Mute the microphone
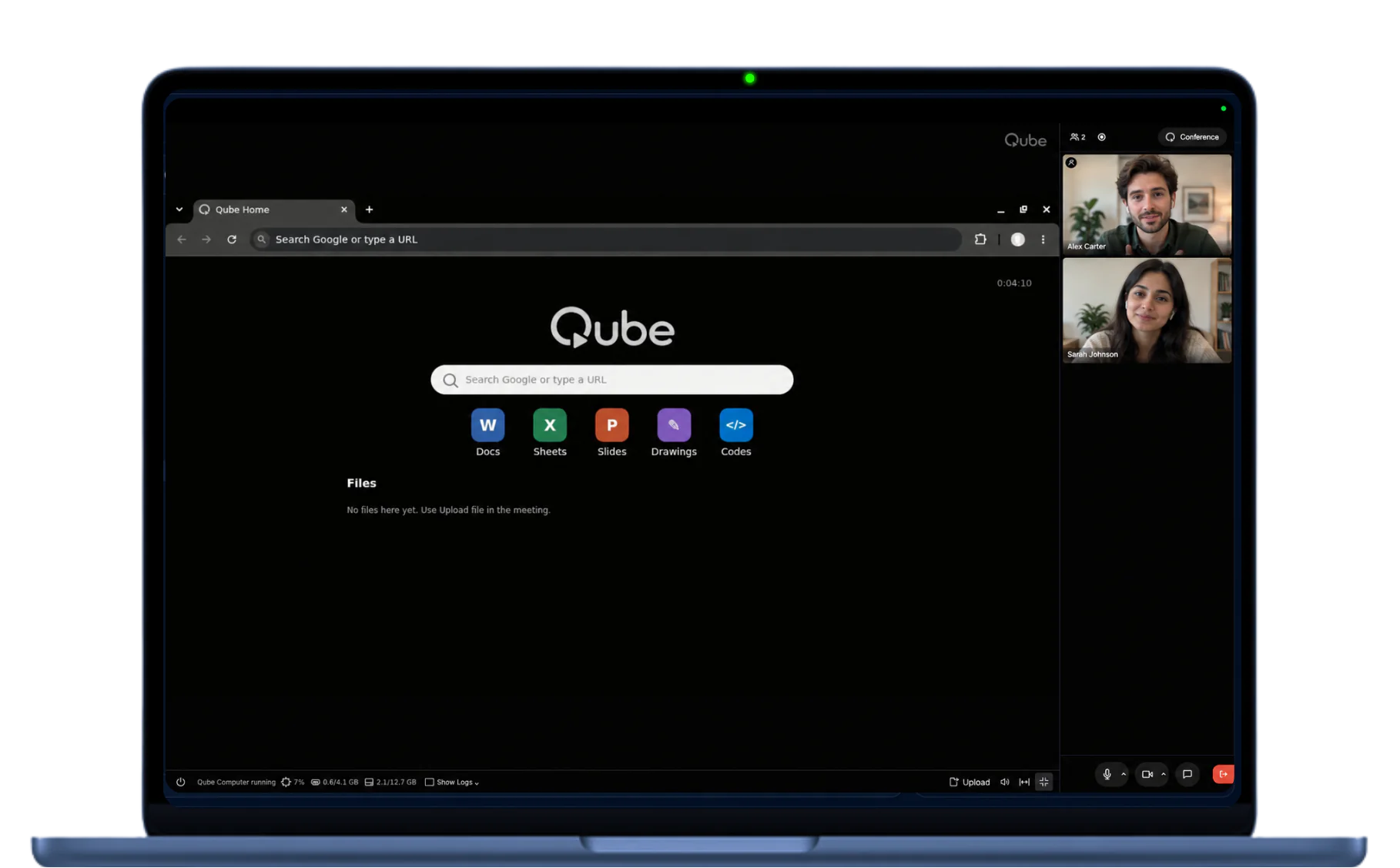Image resolution: width=1400 pixels, height=868 pixels. click(x=1107, y=774)
